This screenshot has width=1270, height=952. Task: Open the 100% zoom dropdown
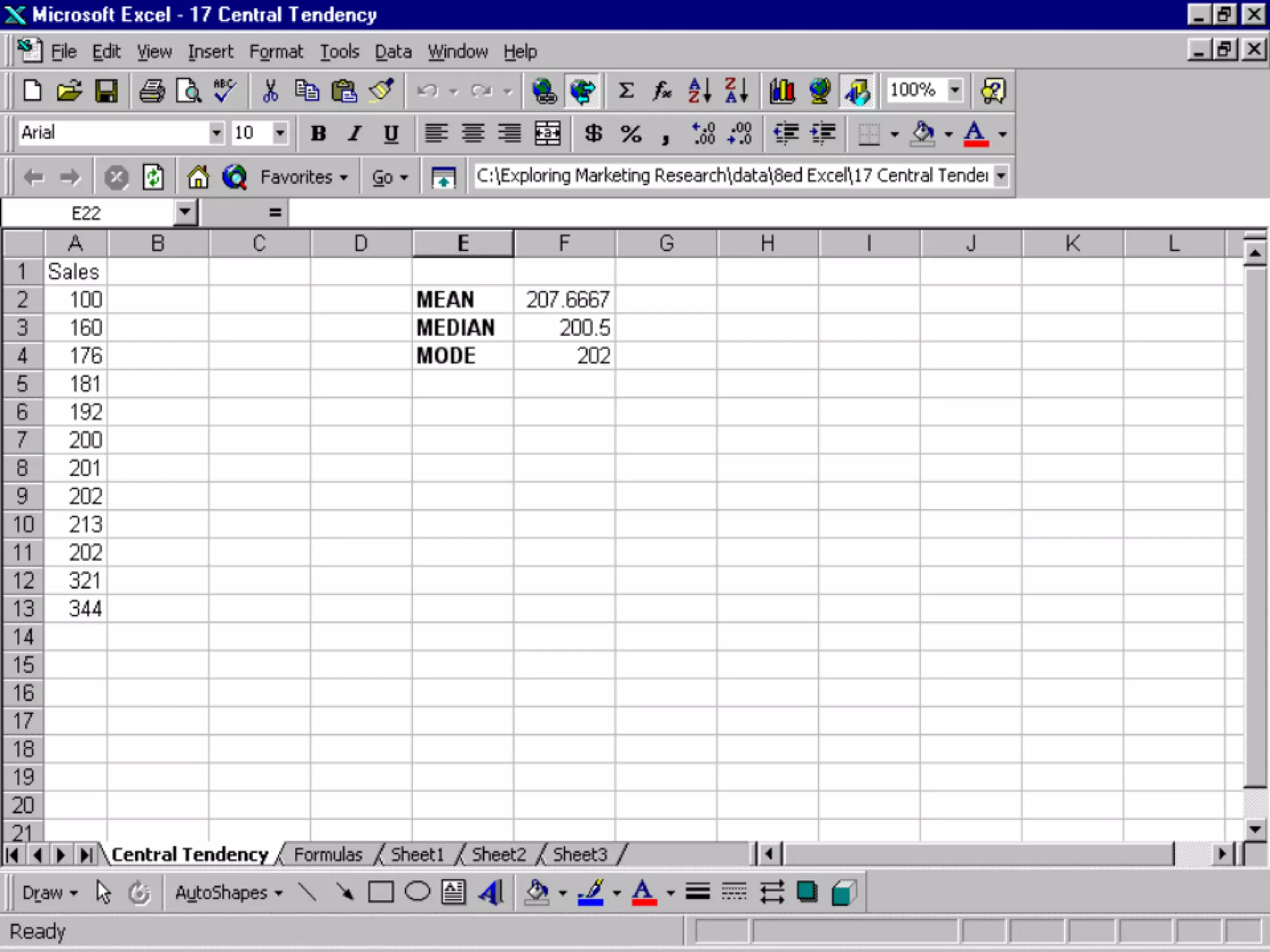pos(955,90)
